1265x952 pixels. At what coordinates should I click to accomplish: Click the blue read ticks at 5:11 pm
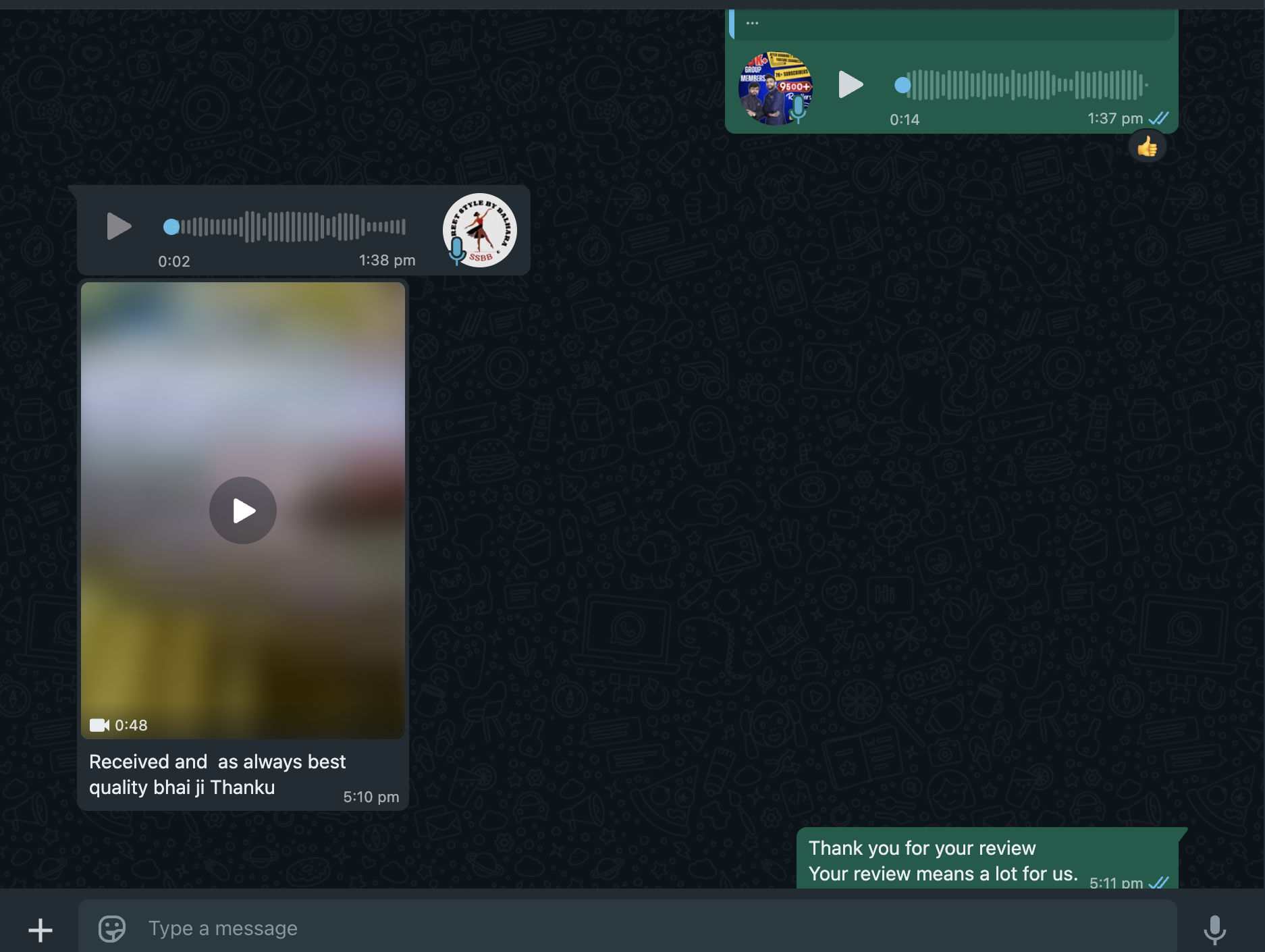(x=1158, y=882)
